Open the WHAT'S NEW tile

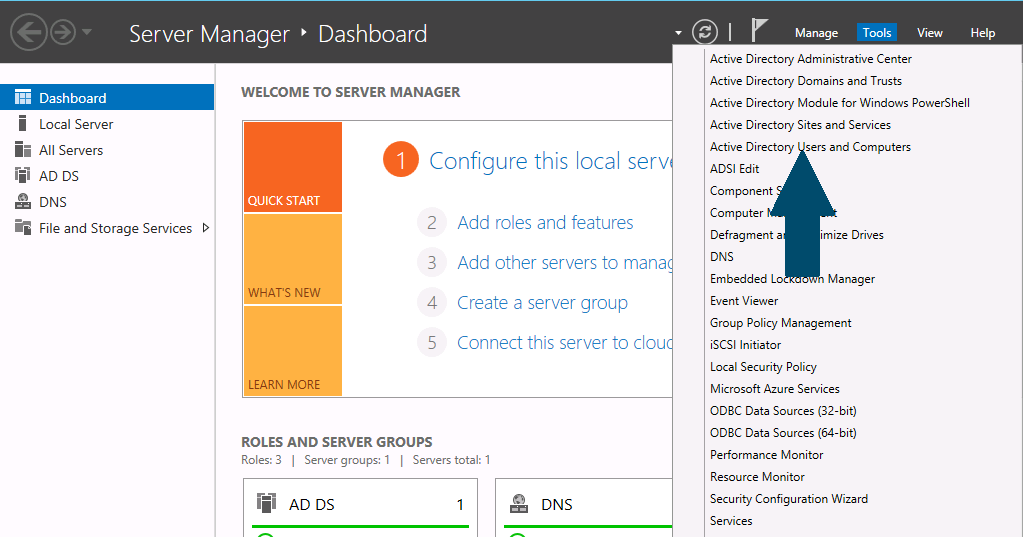point(293,259)
